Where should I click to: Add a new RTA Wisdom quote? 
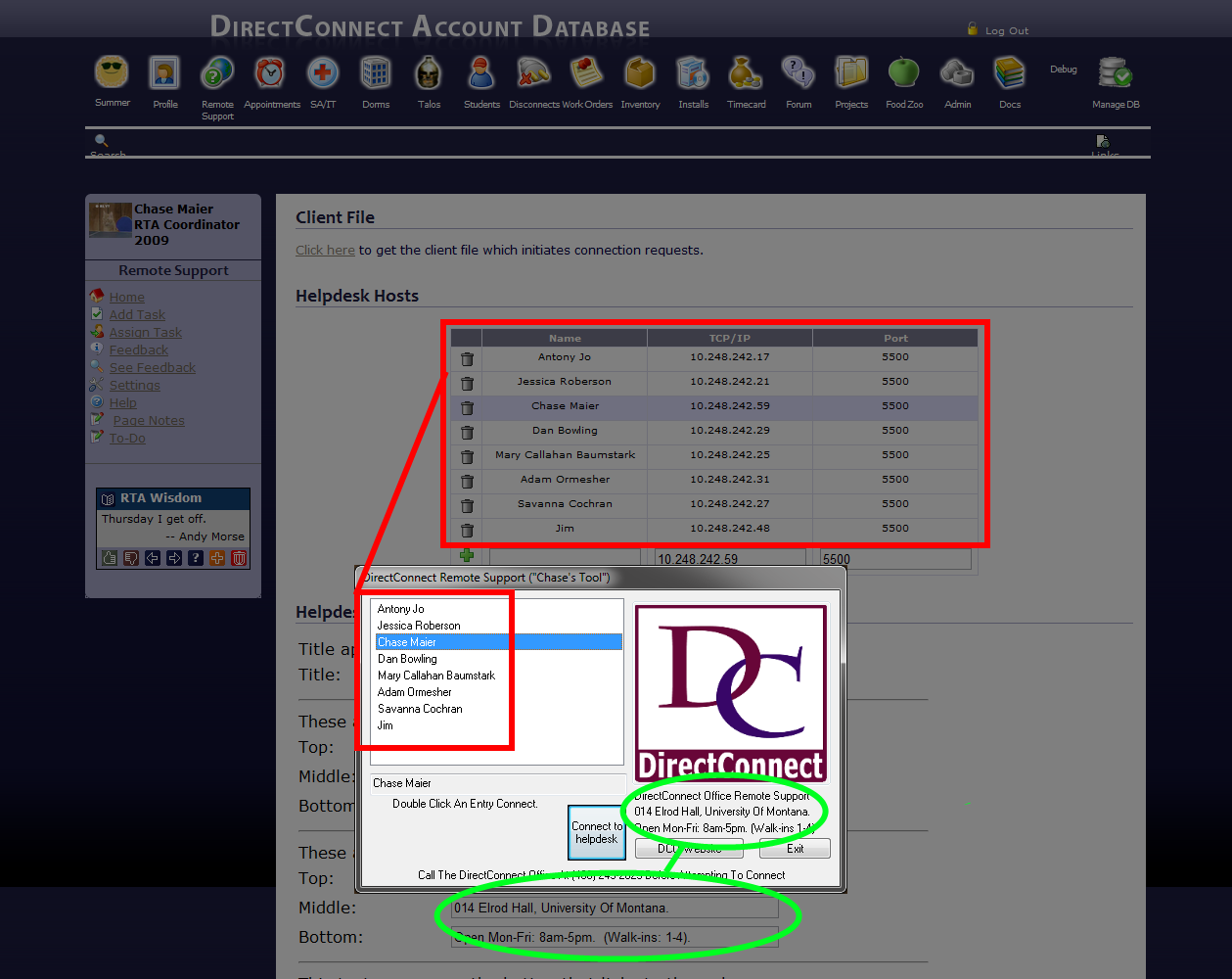(216, 558)
